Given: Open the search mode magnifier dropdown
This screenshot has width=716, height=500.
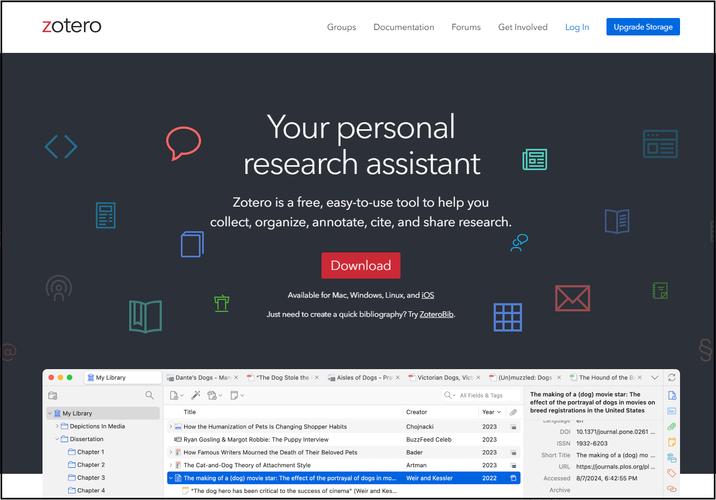Looking at the screenshot, I should click(x=449, y=395).
